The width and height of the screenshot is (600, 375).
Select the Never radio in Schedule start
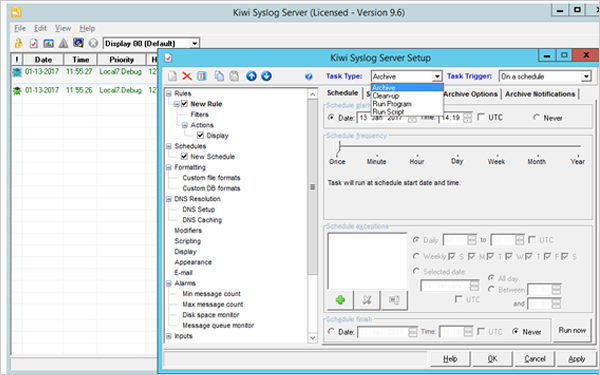coord(536,117)
